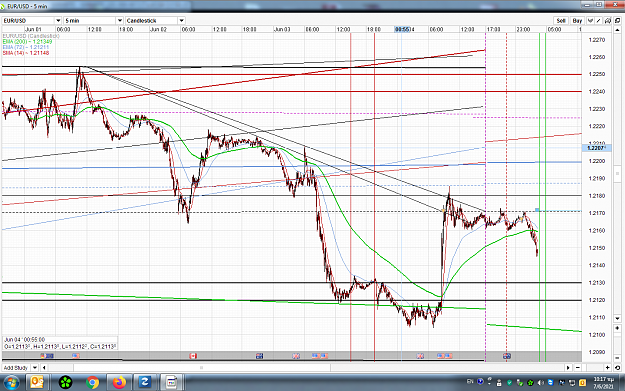This screenshot has width=625, height=391.
Task: Click the volume speaker tray icon
Action: (540, 383)
